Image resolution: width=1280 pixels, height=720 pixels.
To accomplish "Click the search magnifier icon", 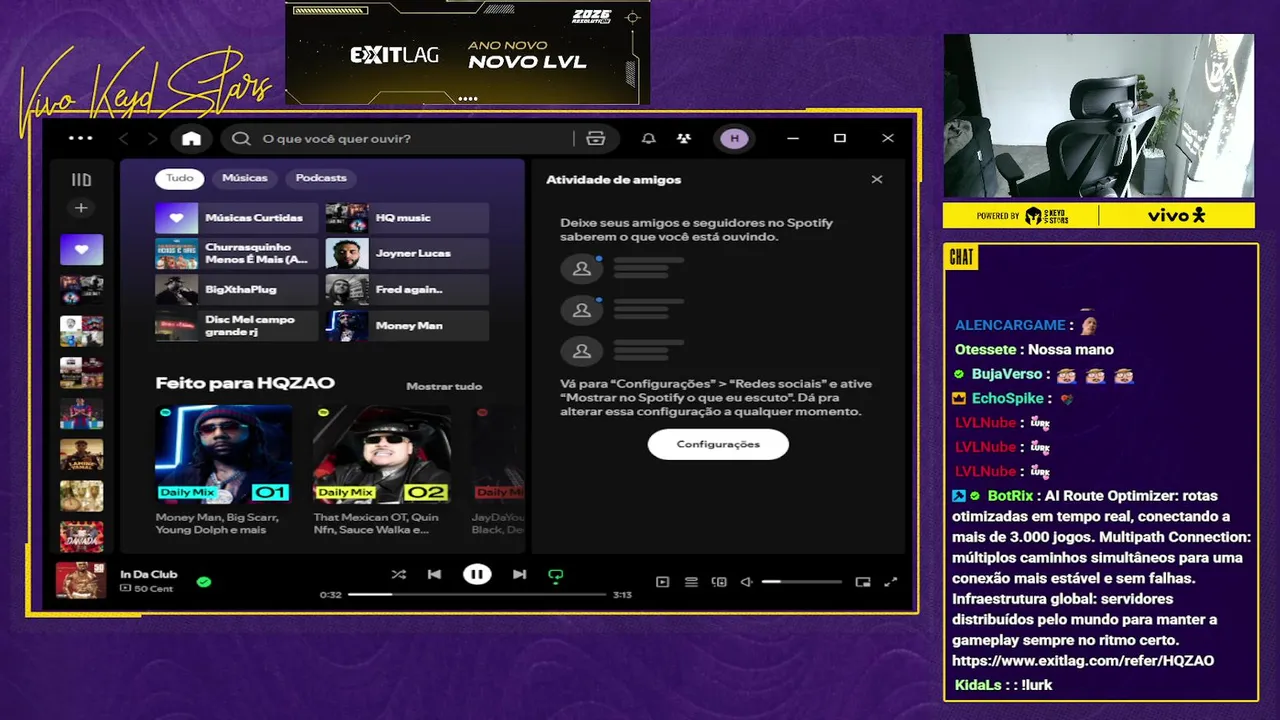I will tap(241, 138).
